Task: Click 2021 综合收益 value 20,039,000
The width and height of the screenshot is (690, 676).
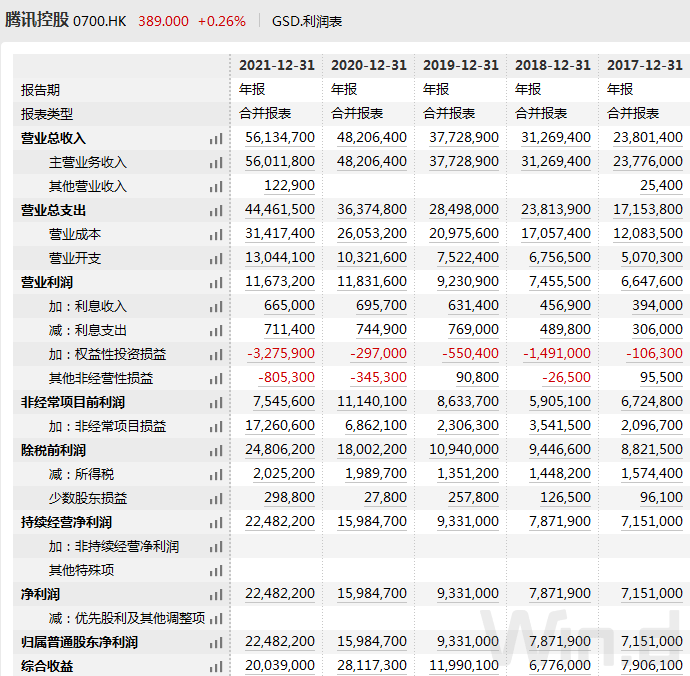Action: [280, 665]
